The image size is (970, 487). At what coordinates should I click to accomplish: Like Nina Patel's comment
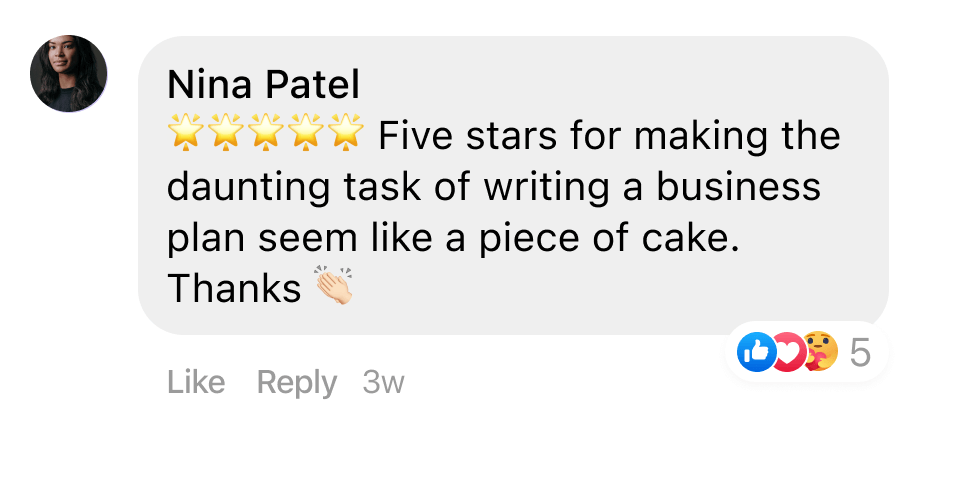[x=196, y=382]
